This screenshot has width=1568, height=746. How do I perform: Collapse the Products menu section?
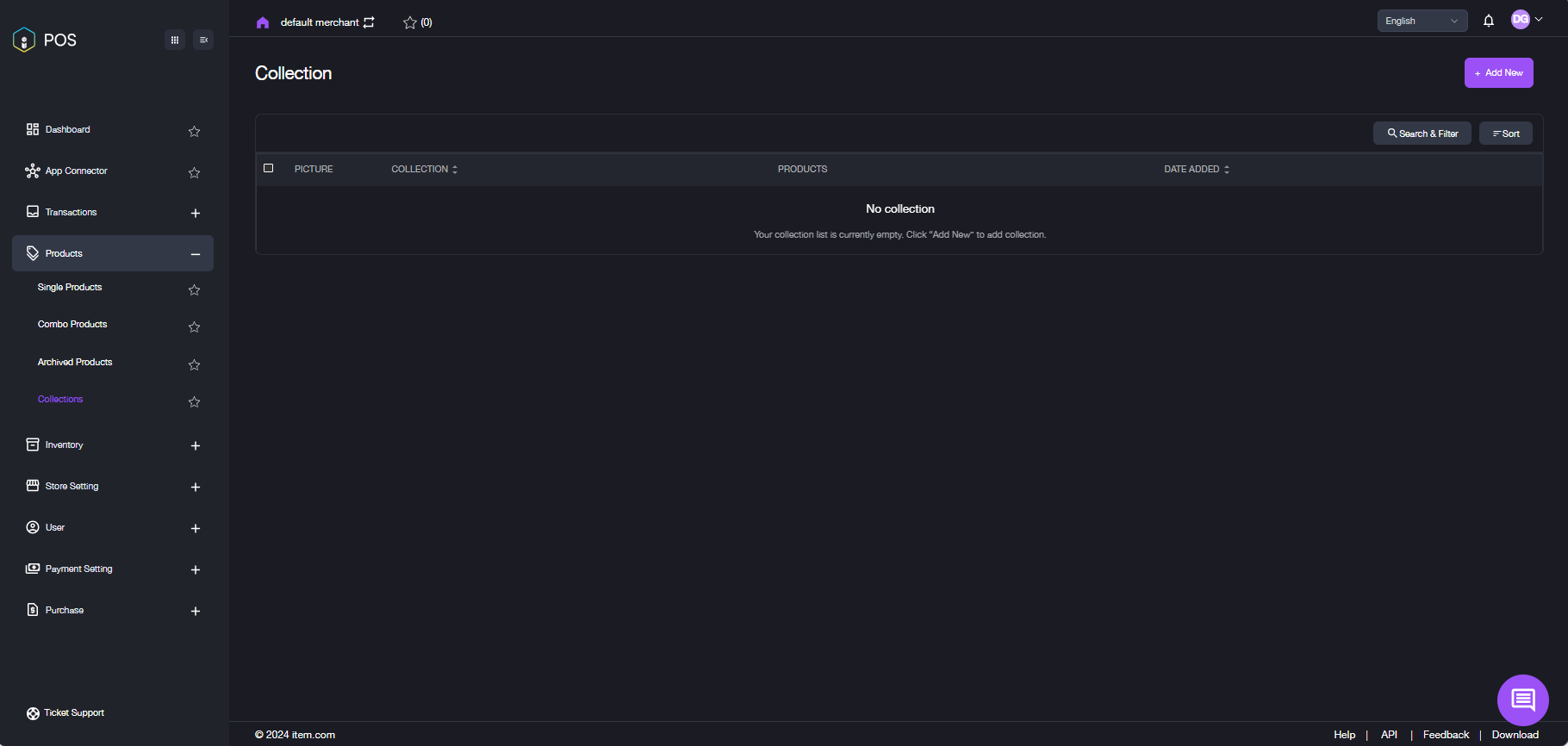[x=195, y=254]
